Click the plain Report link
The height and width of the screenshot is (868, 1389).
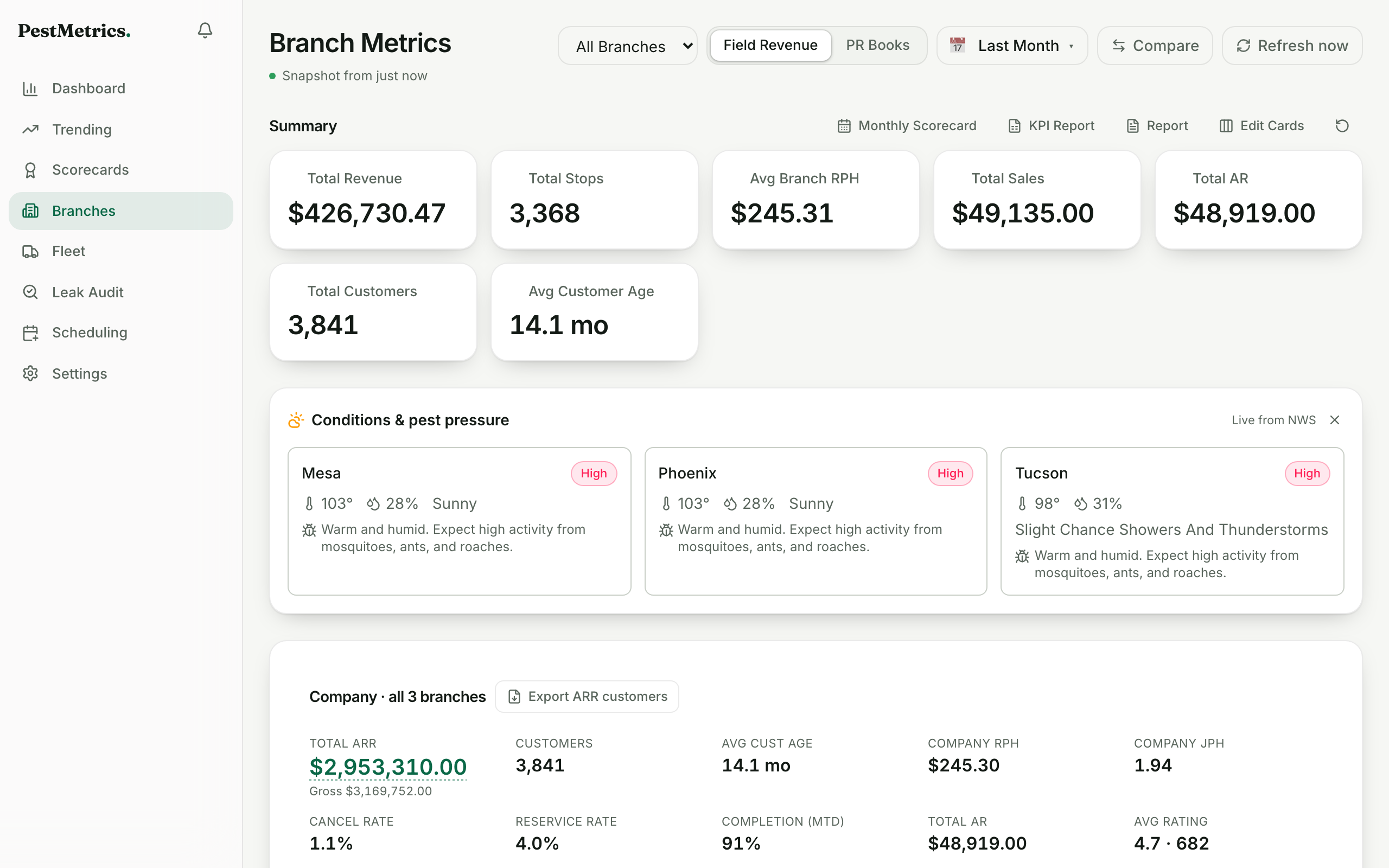[x=1157, y=126]
